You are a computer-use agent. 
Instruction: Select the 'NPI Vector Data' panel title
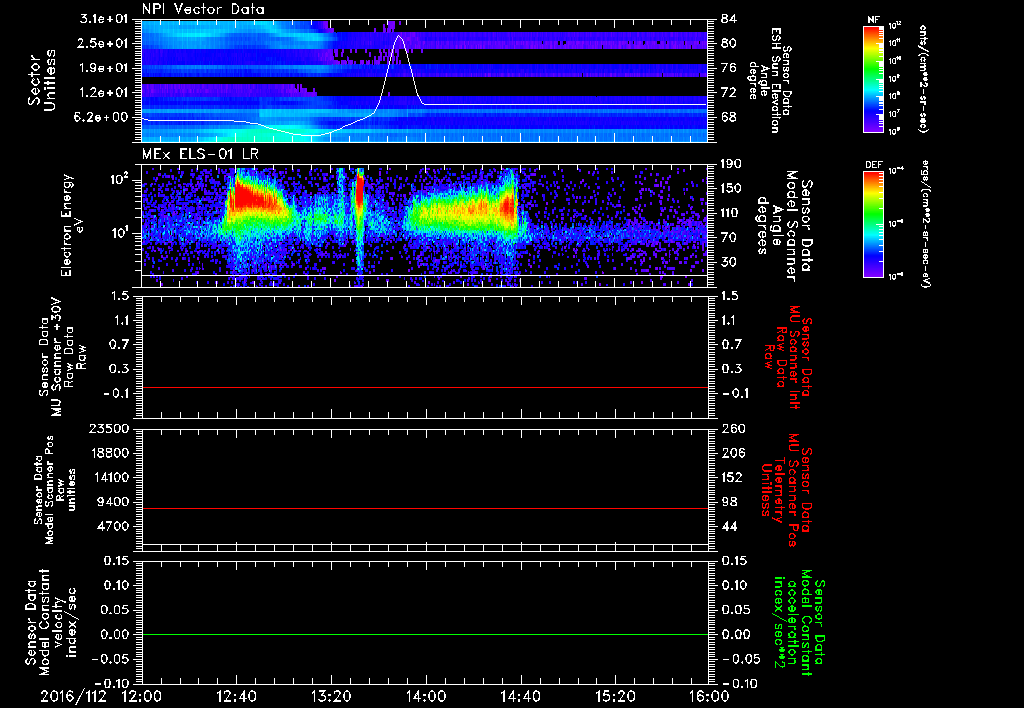pos(203,9)
